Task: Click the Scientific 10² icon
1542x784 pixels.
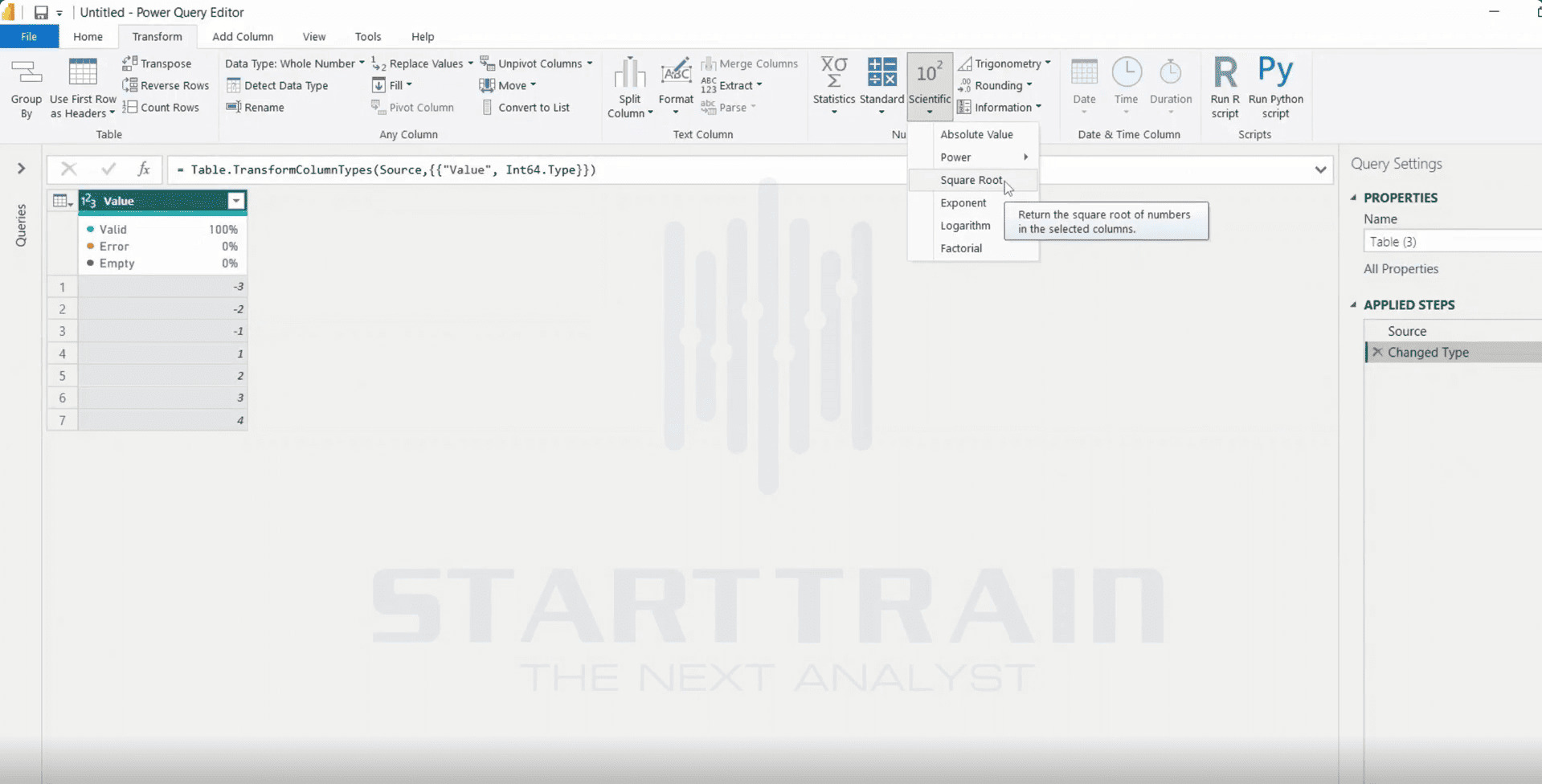Action: [930, 72]
